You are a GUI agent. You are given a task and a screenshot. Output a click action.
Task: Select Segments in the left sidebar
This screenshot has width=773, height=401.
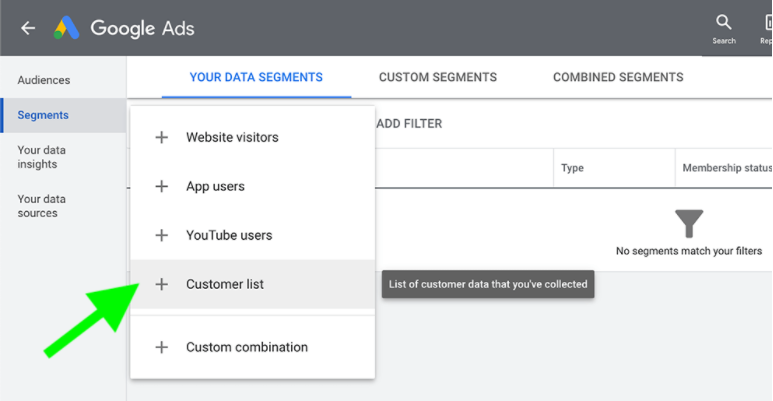(43, 115)
